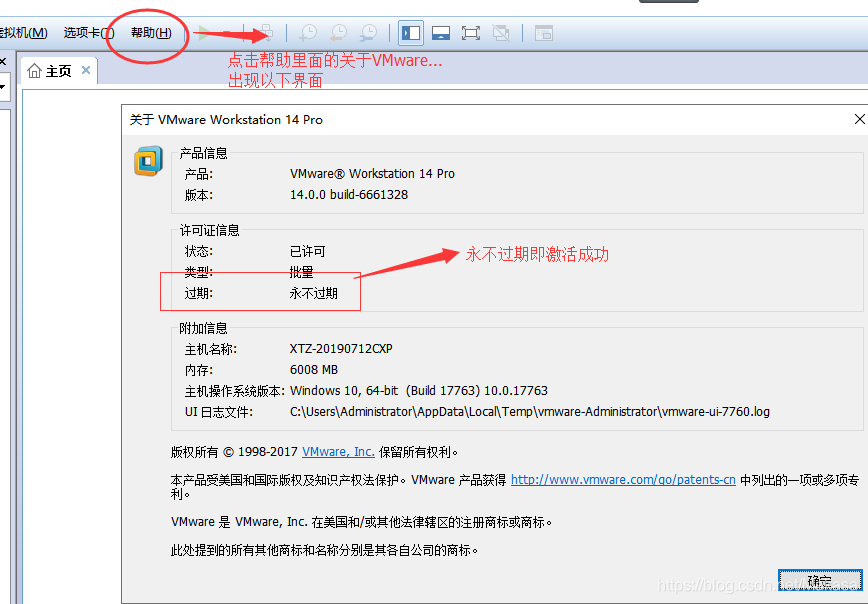The image size is (868, 604).
Task: Click the 许可证信息 group heading
Action: click(209, 230)
